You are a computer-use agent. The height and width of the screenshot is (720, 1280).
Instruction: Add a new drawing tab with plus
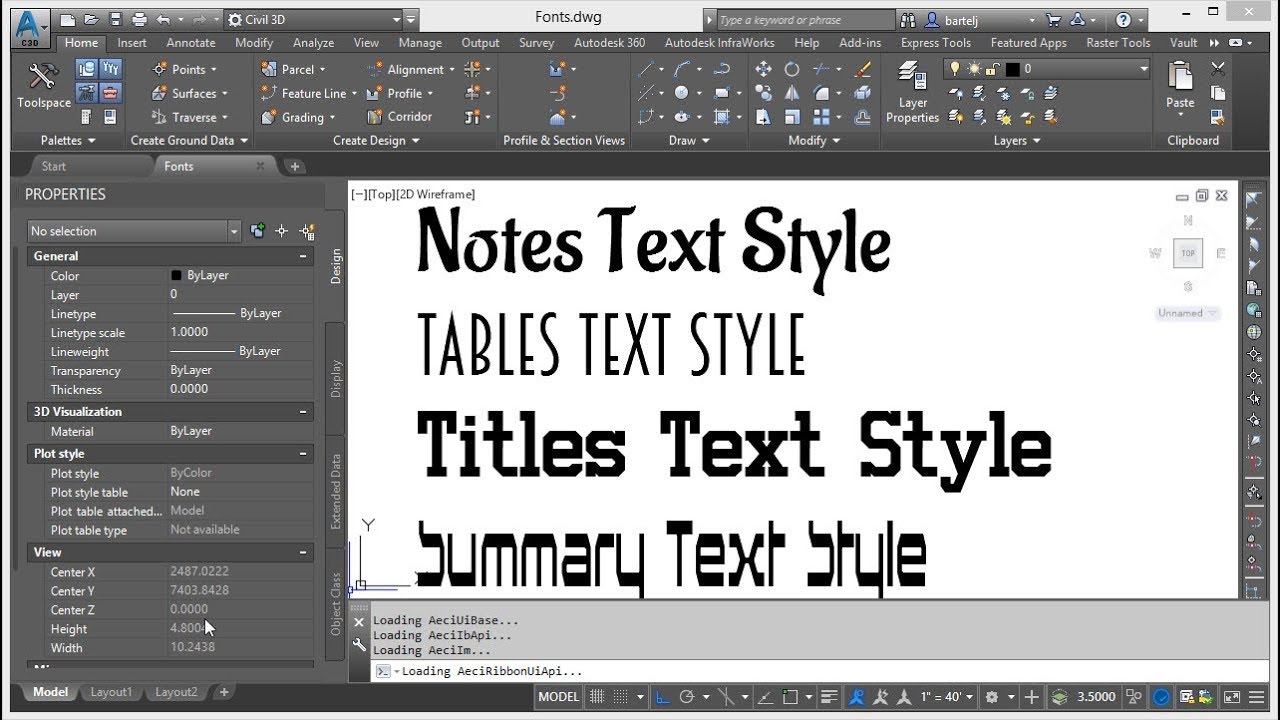[x=294, y=166]
